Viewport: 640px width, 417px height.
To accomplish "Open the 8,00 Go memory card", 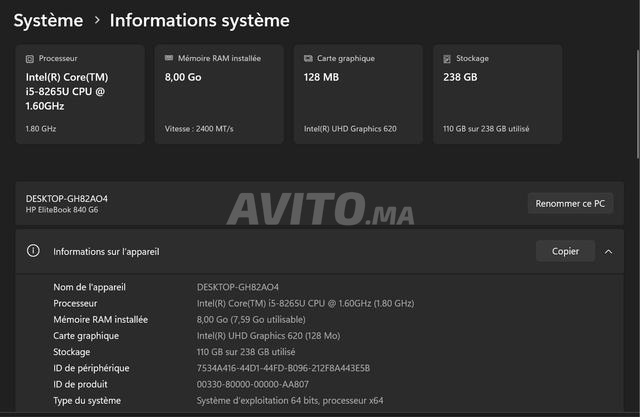I will pos(219,94).
